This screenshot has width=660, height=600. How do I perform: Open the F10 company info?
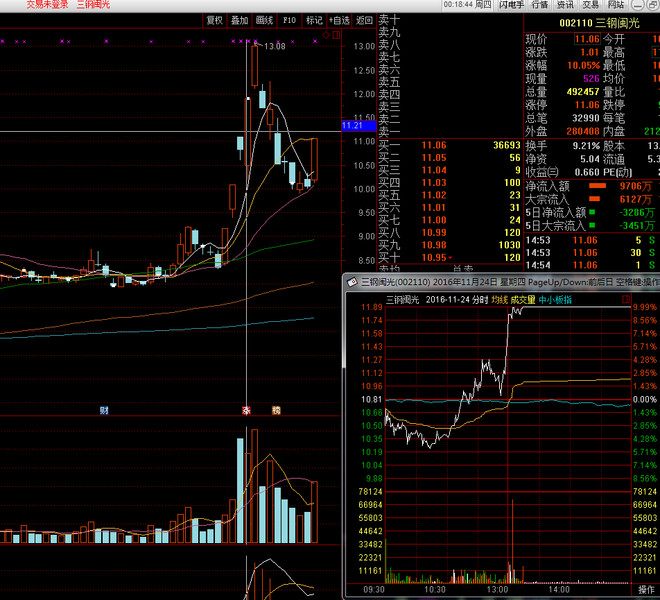pyautogui.click(x=289, y=20)
